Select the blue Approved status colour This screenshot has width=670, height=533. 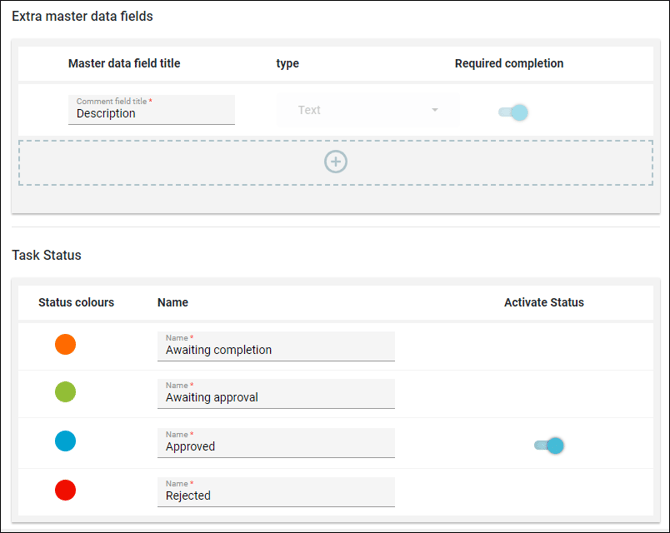[x=65, y=441]
